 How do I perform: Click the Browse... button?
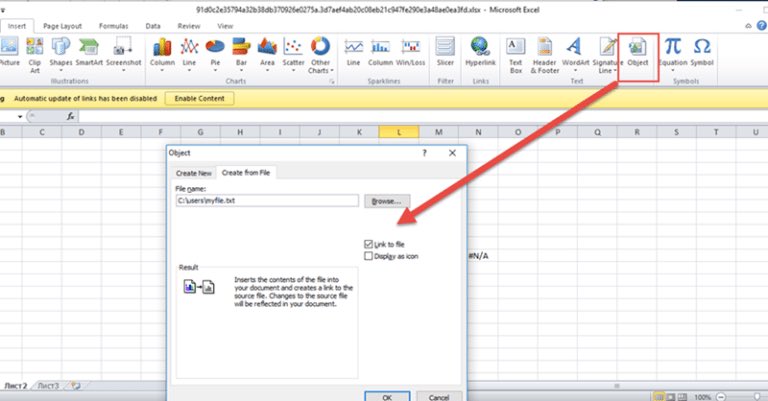pos(386,201)
